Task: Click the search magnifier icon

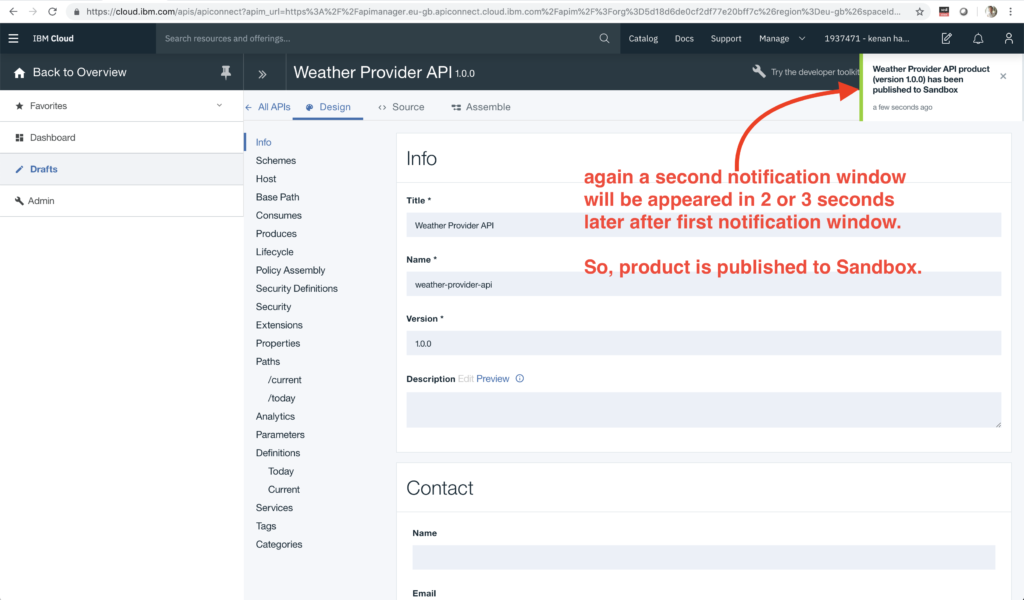Action: (x=604, y=39)
